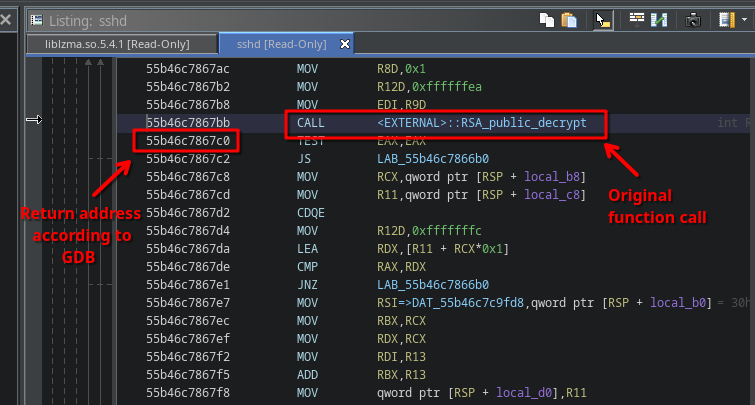
Task: Select address 55b46c7867c0
Action: click(x=188, y=141)
